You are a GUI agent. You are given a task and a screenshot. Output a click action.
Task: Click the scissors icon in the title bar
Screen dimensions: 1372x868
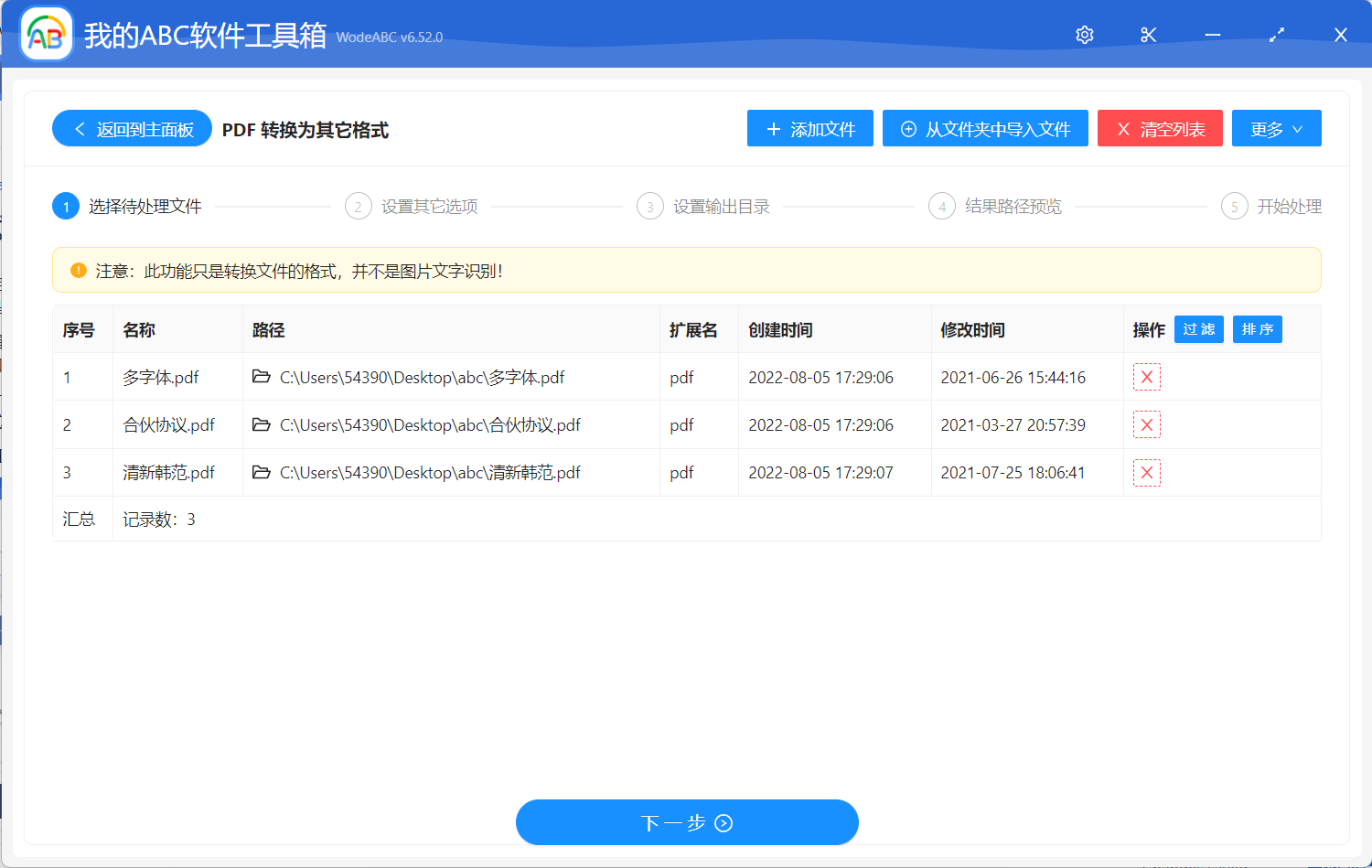tap(1148, 35)
